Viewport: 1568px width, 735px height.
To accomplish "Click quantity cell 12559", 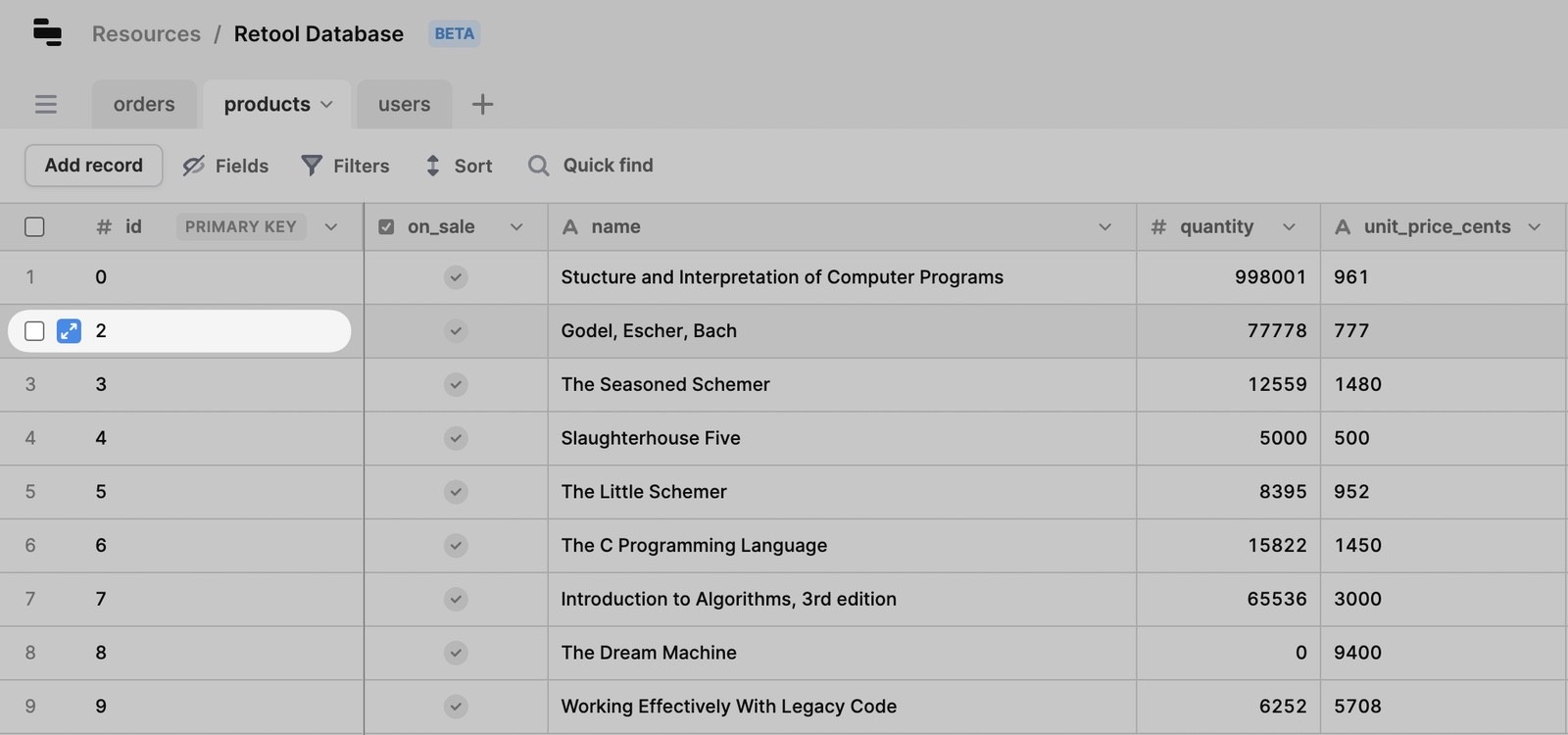I will click(x=1228, y=385).
